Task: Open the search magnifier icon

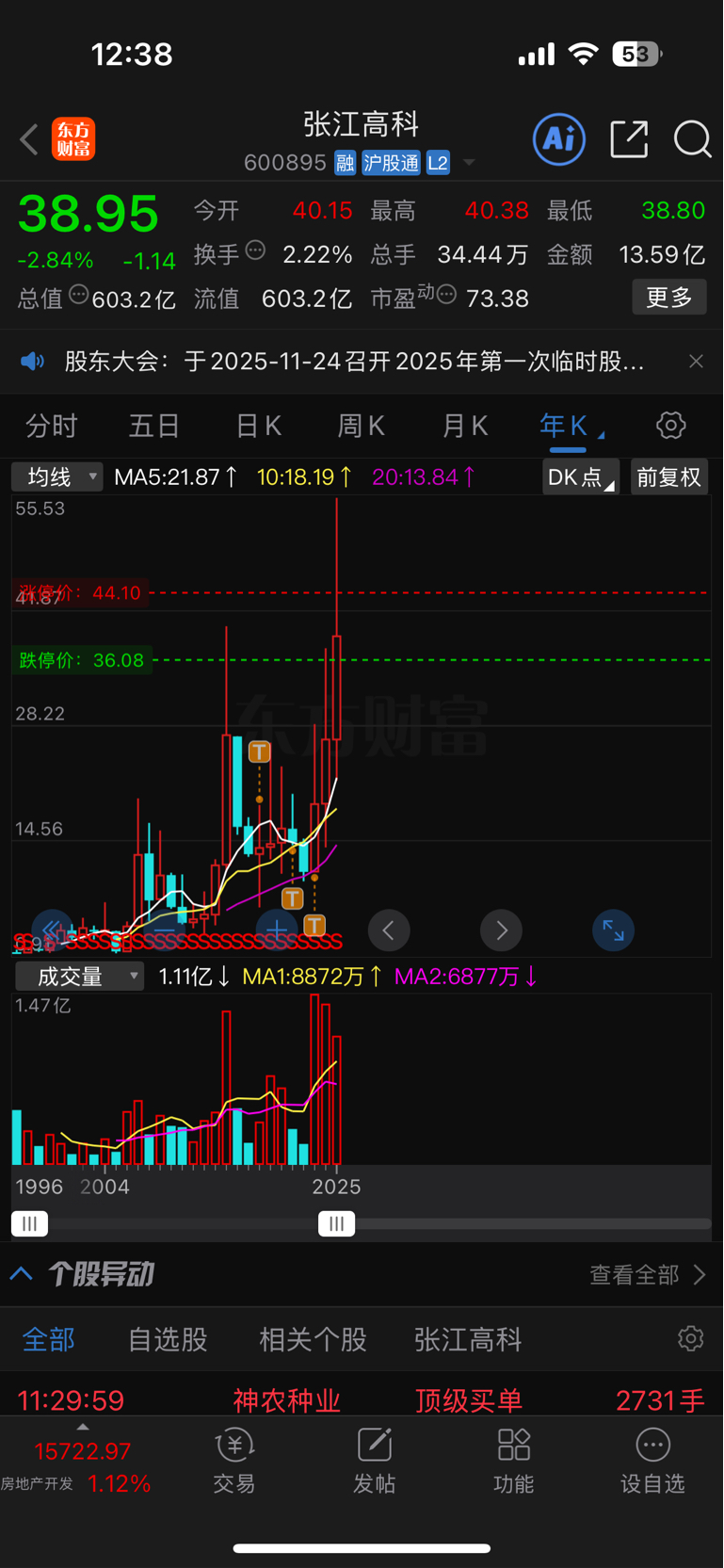Action: click(692, 139)
